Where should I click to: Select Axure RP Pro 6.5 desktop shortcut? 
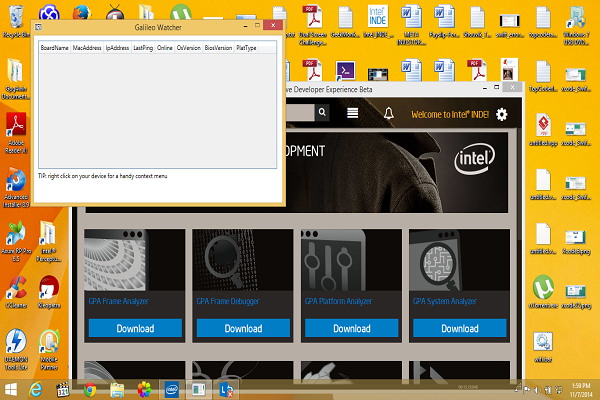(x=16, y=241)
